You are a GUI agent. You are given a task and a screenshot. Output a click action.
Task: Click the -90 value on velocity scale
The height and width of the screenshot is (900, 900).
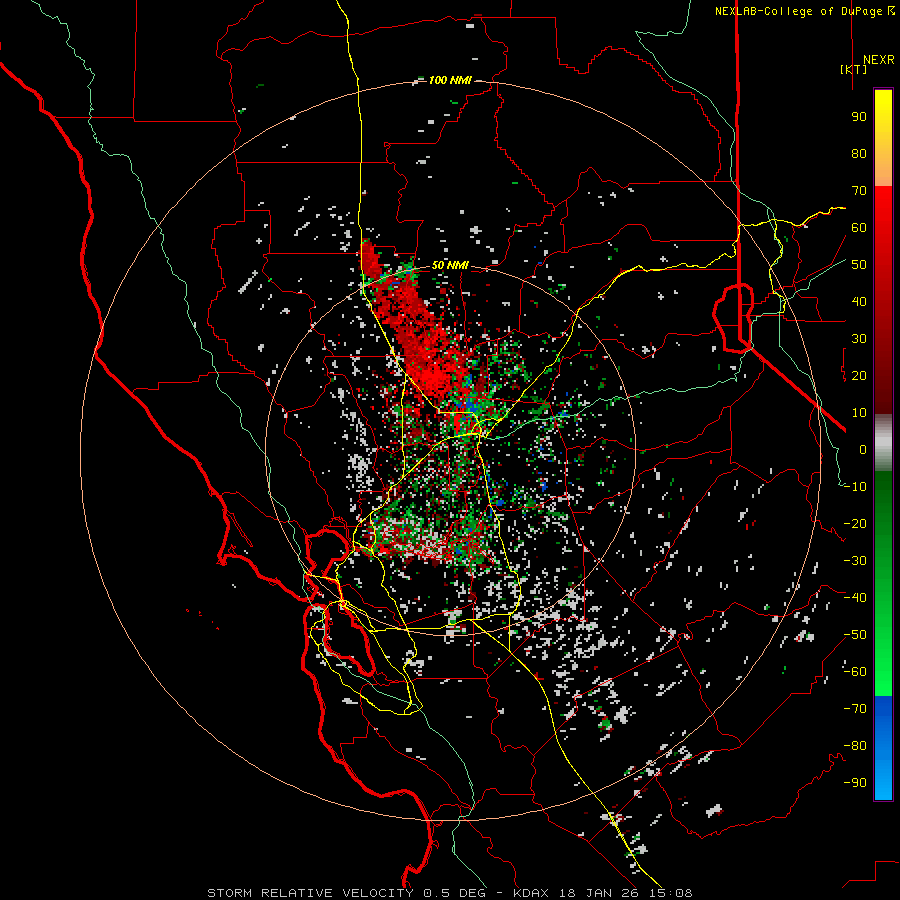click(x=855, y=783)
